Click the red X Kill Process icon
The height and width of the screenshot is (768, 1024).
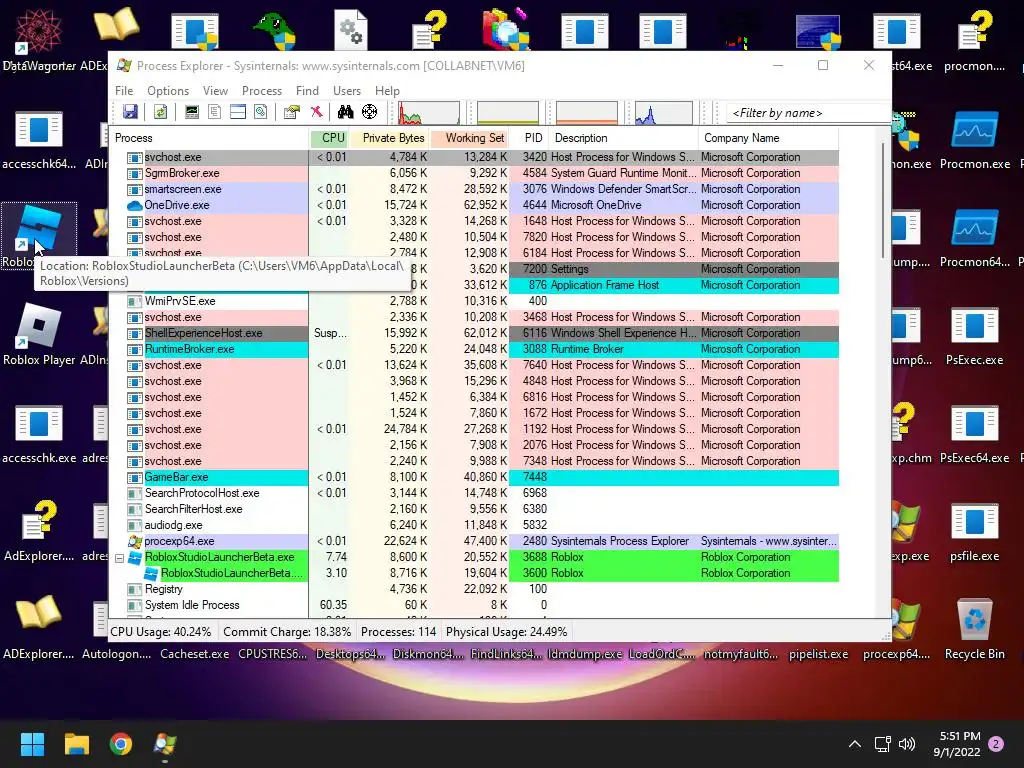click(x=316, y=112)
